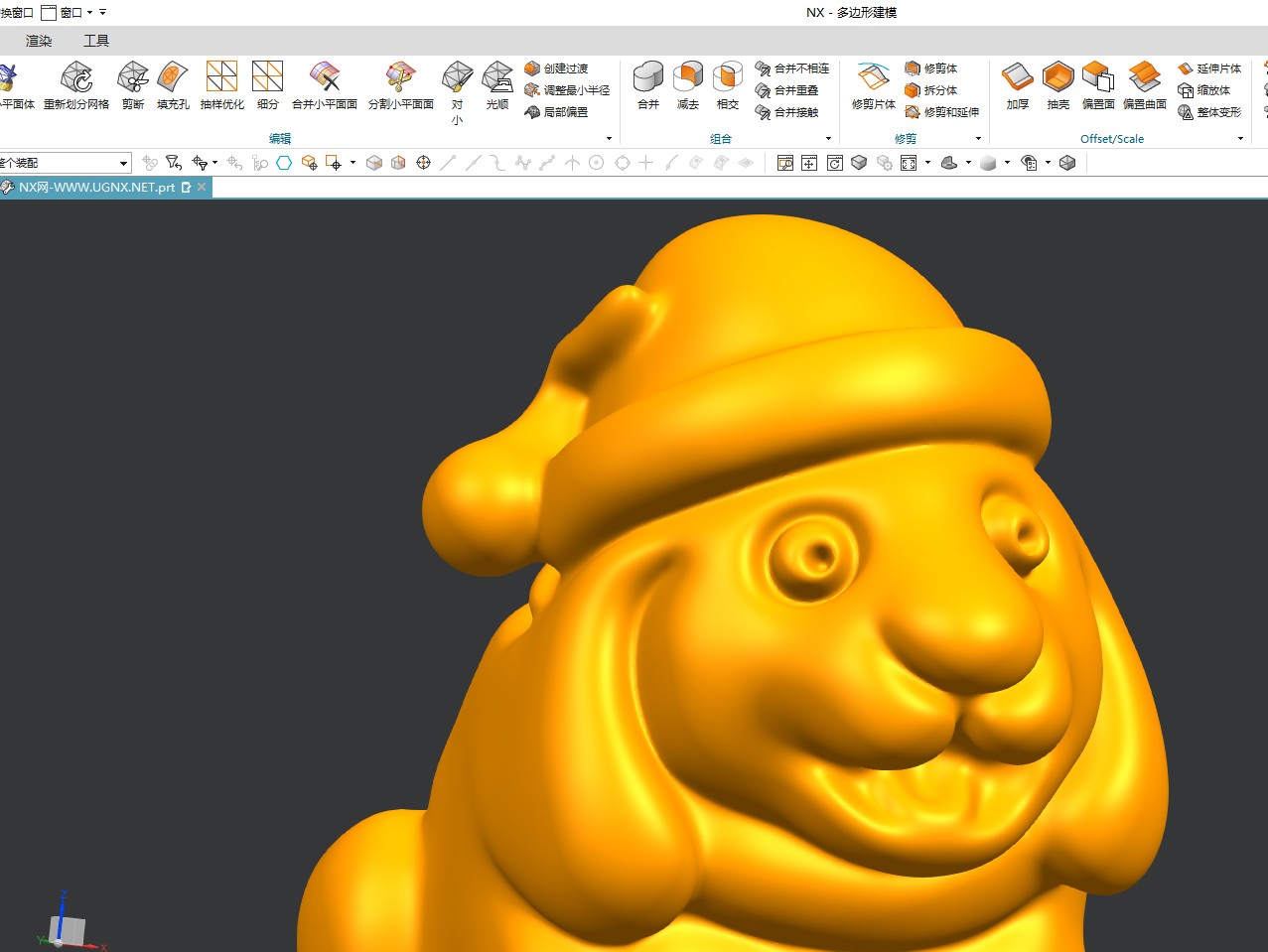Click the shaded sphere face appearance icon
The height and width of the screenshot is (952, 1268).
coord(988,163)
